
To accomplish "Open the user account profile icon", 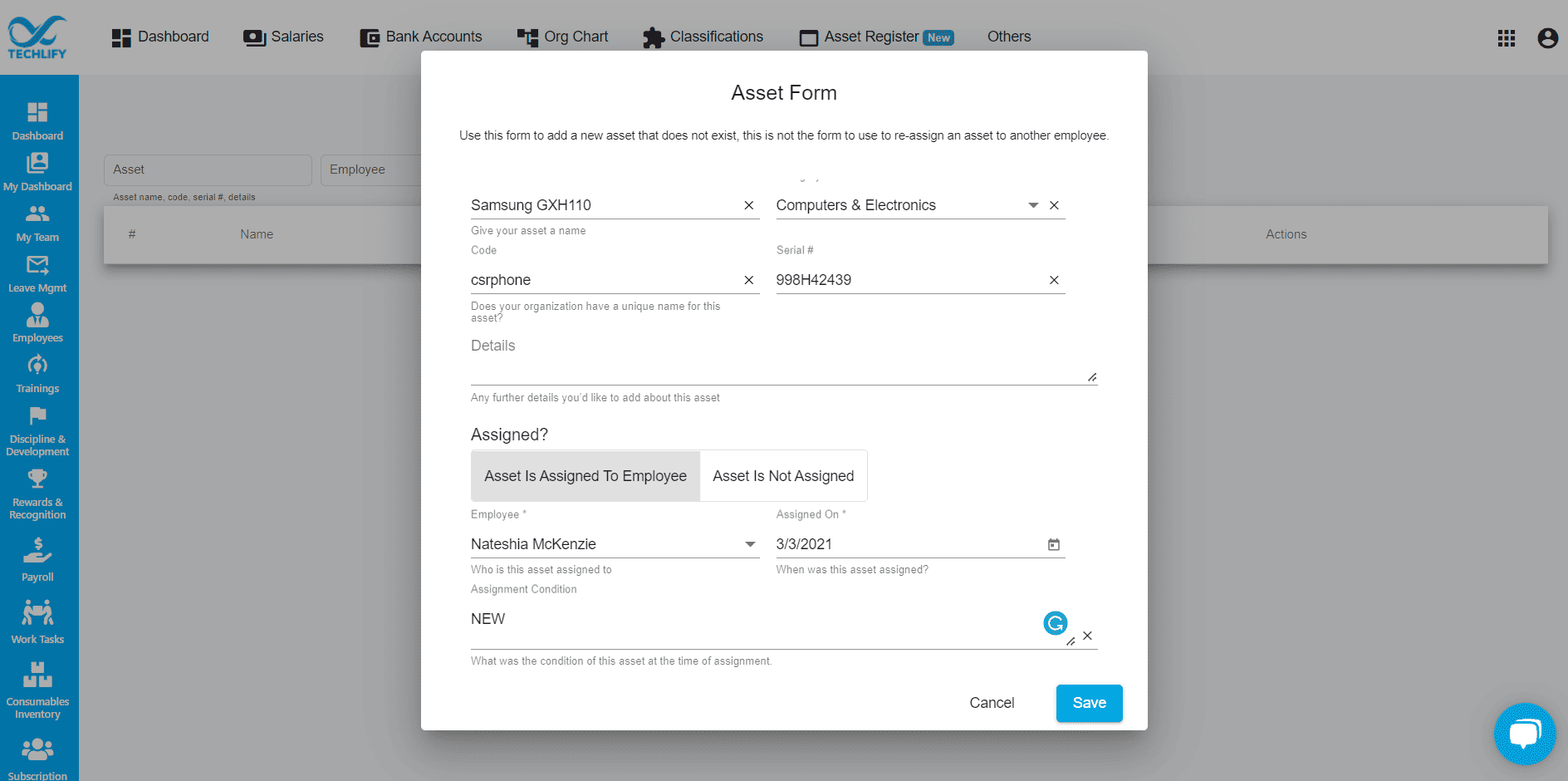I will tap(1547, 38).
